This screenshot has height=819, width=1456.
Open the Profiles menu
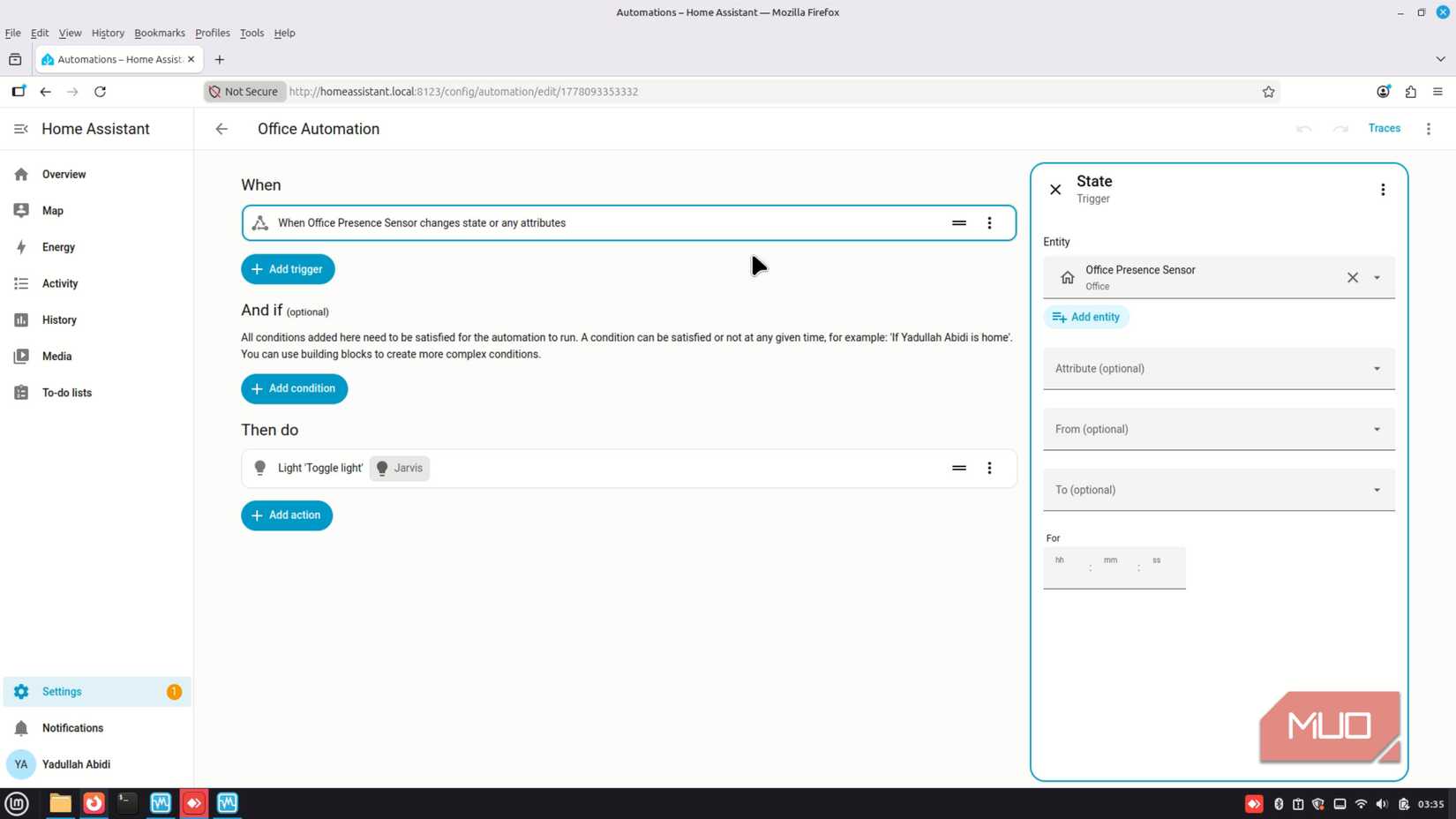click(213, 33)
